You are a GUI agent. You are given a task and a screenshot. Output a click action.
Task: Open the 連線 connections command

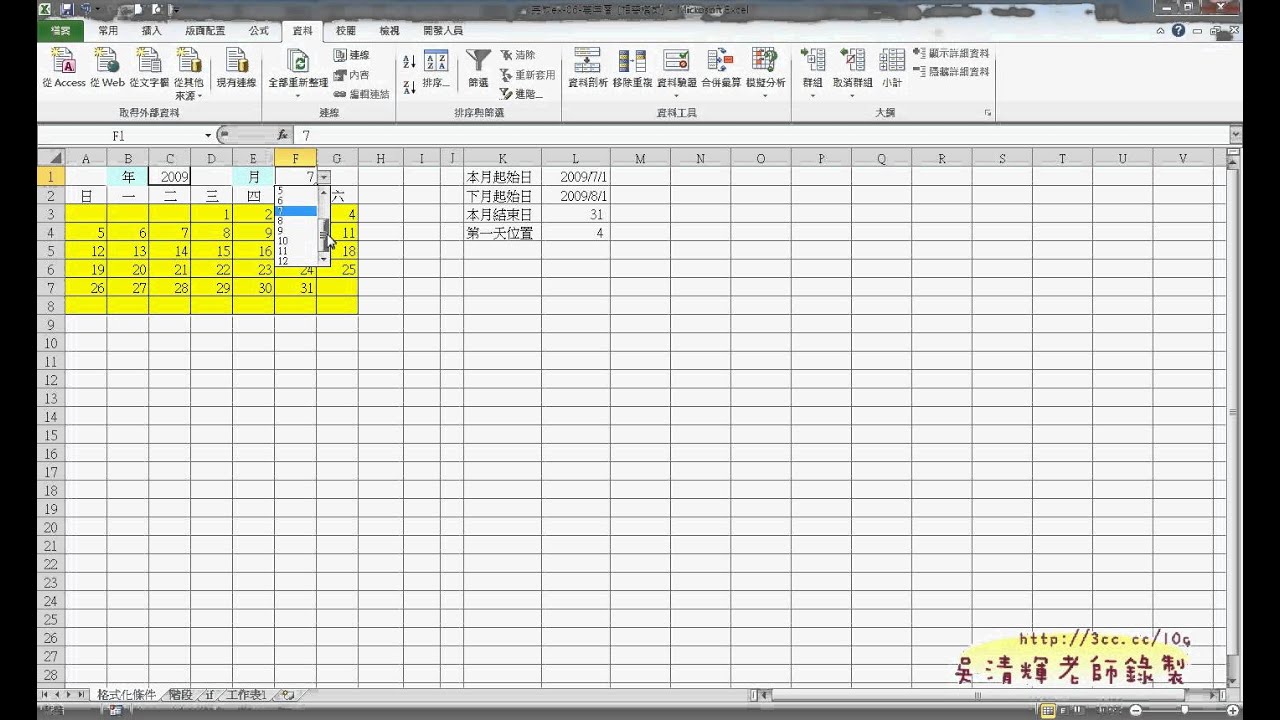point(352,55)
